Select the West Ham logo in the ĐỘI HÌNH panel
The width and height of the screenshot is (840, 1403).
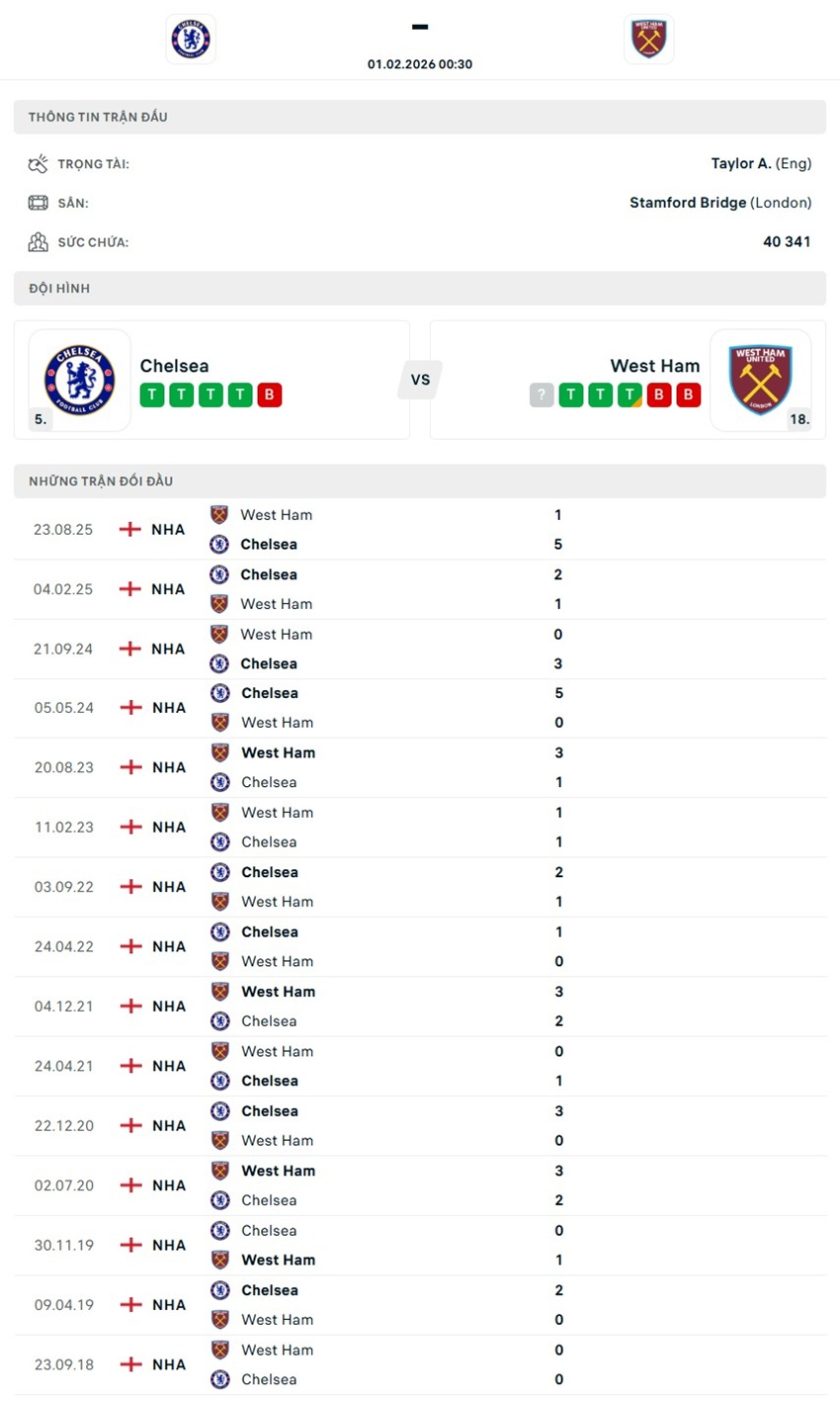(x=761, y=379)
